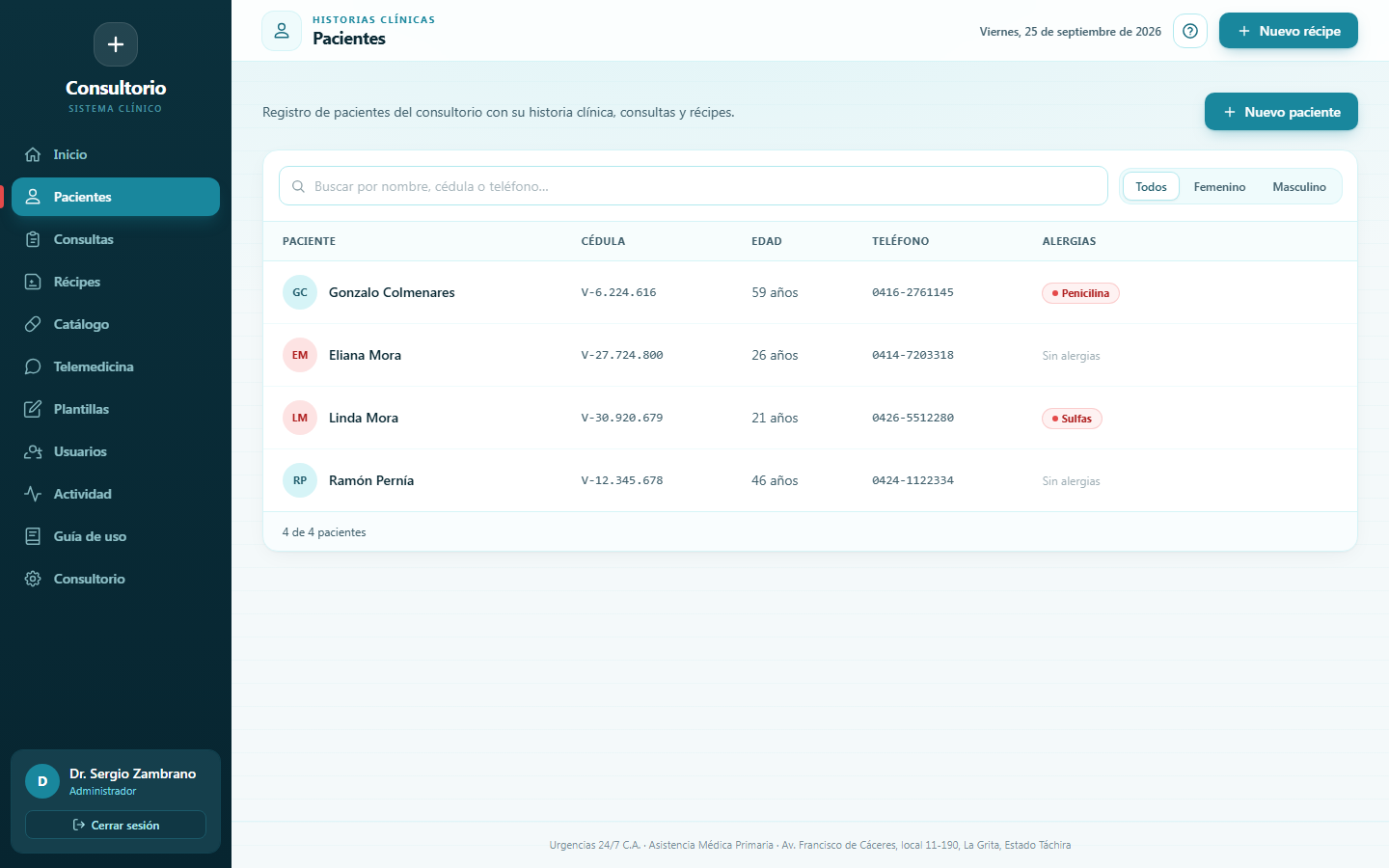1389x868 pixels.
Task: Click the Penicilina allergy badge
Action: coord(1080,293)
